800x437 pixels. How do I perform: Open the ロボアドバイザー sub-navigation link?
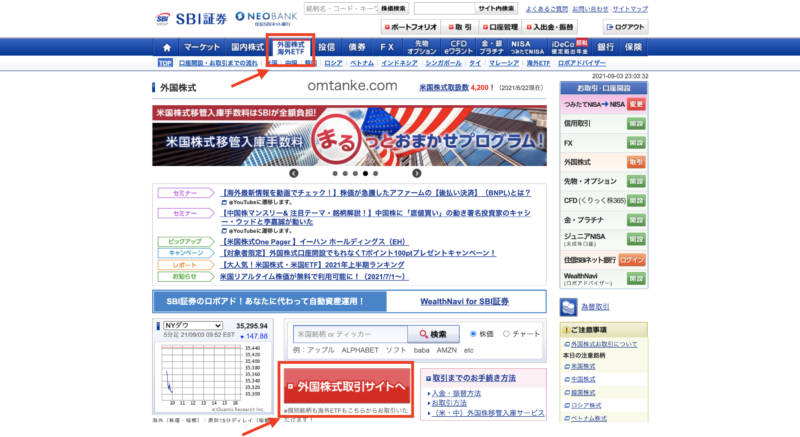click(x=582, y=63)
